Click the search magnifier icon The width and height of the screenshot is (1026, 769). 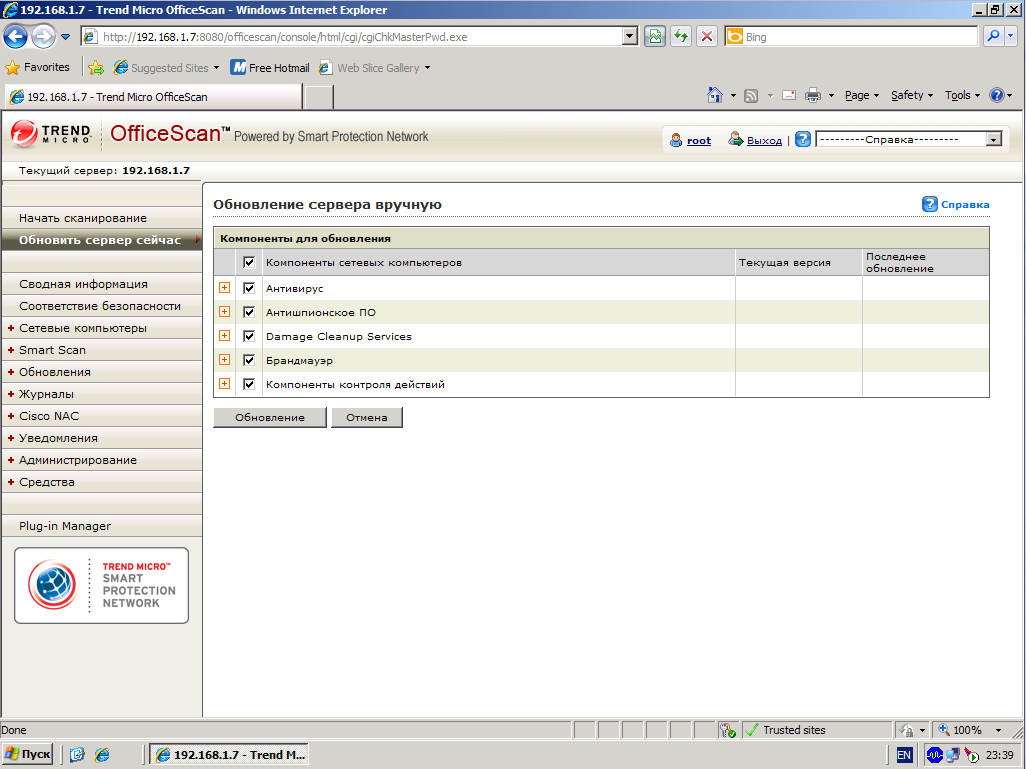(x=993, y=37)
